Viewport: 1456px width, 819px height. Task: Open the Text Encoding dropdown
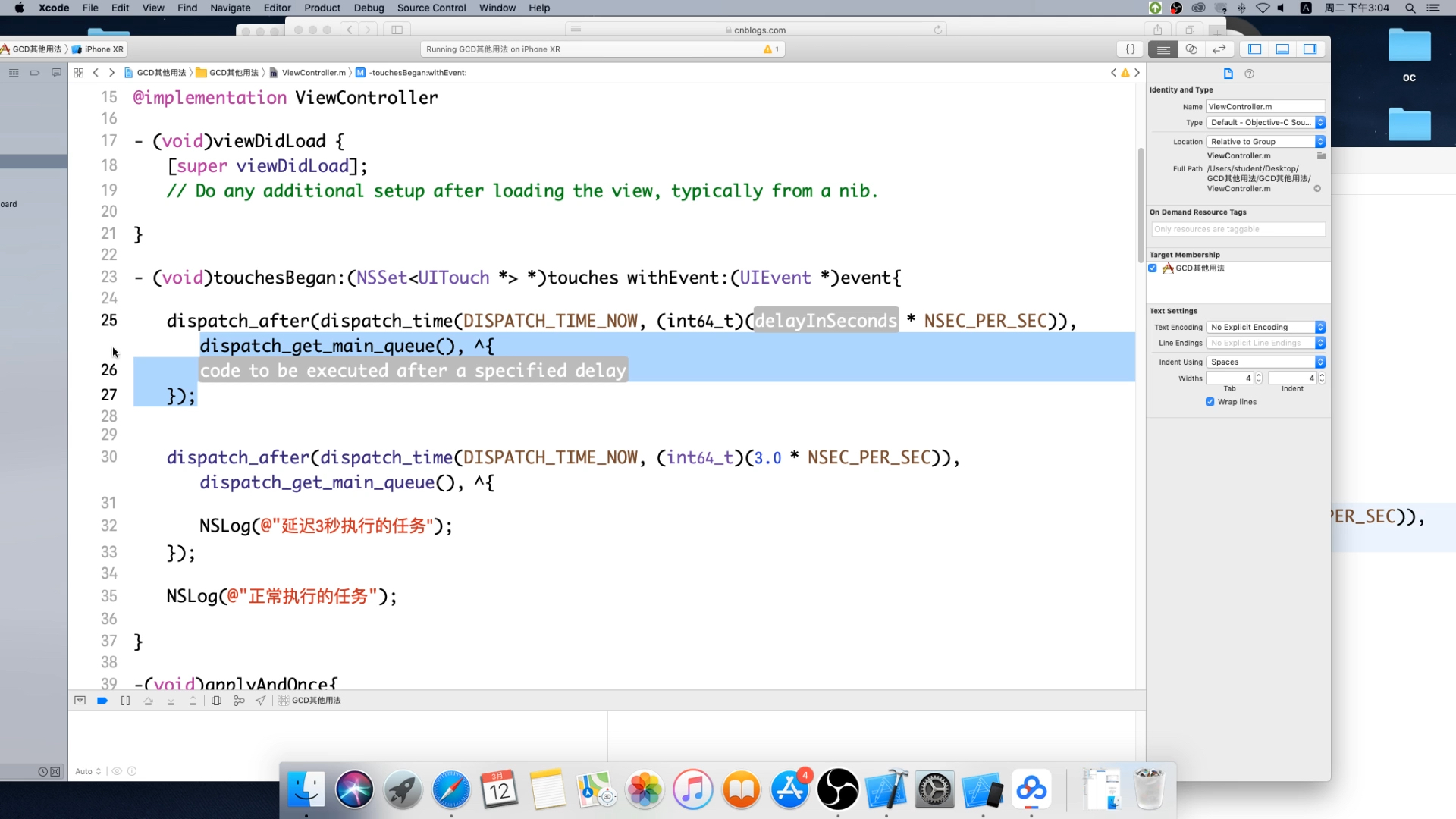tap(1266, 328)
